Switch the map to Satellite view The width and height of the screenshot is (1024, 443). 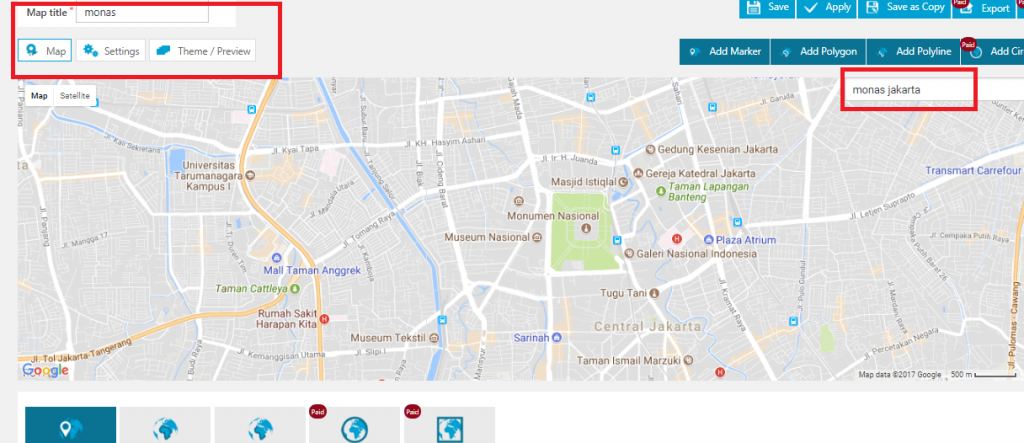pos(75,96)
